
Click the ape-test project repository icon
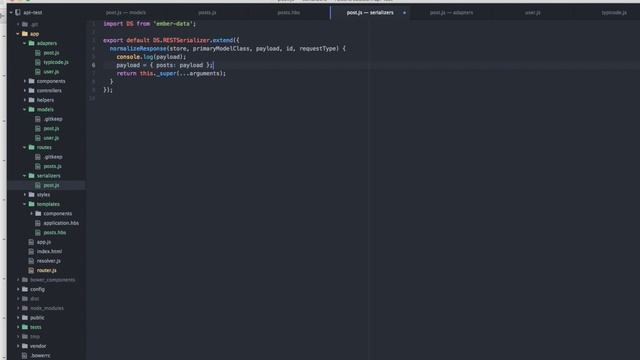pos(18,13)
